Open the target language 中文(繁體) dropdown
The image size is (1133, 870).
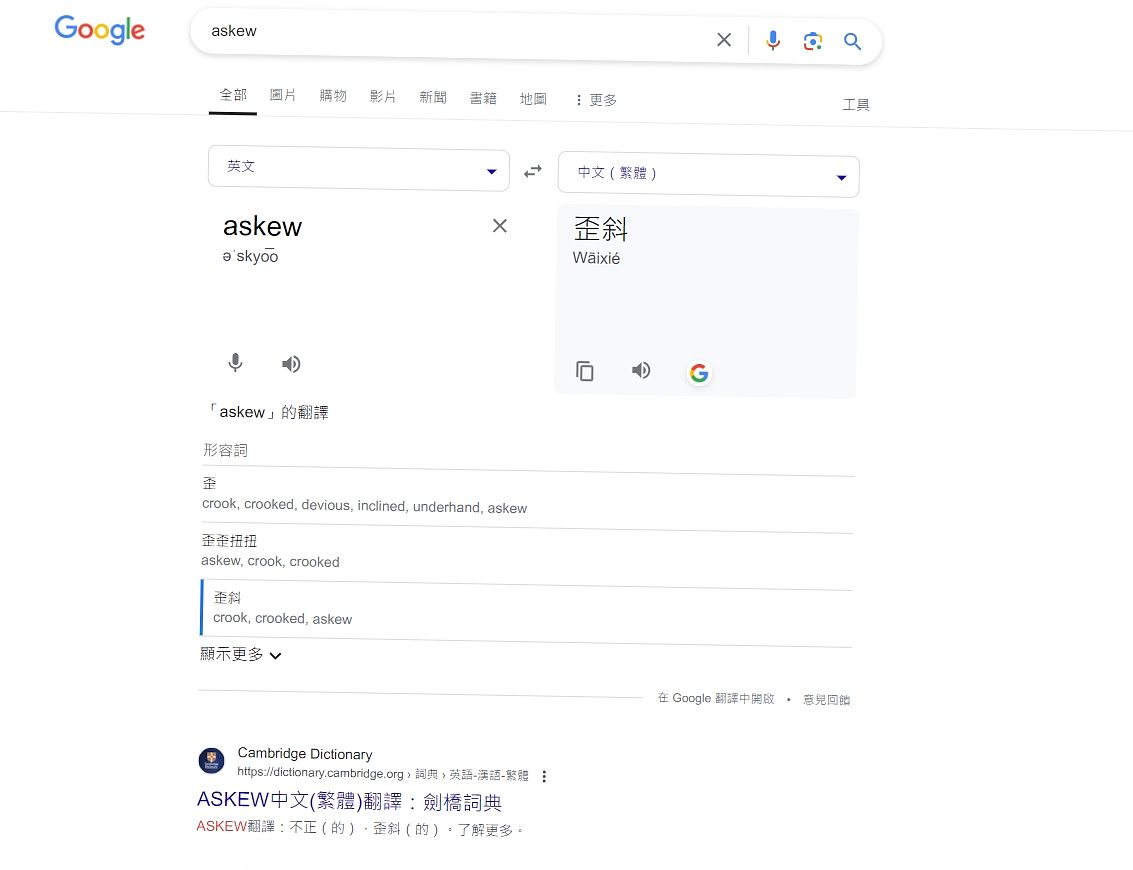coord(708,175)
